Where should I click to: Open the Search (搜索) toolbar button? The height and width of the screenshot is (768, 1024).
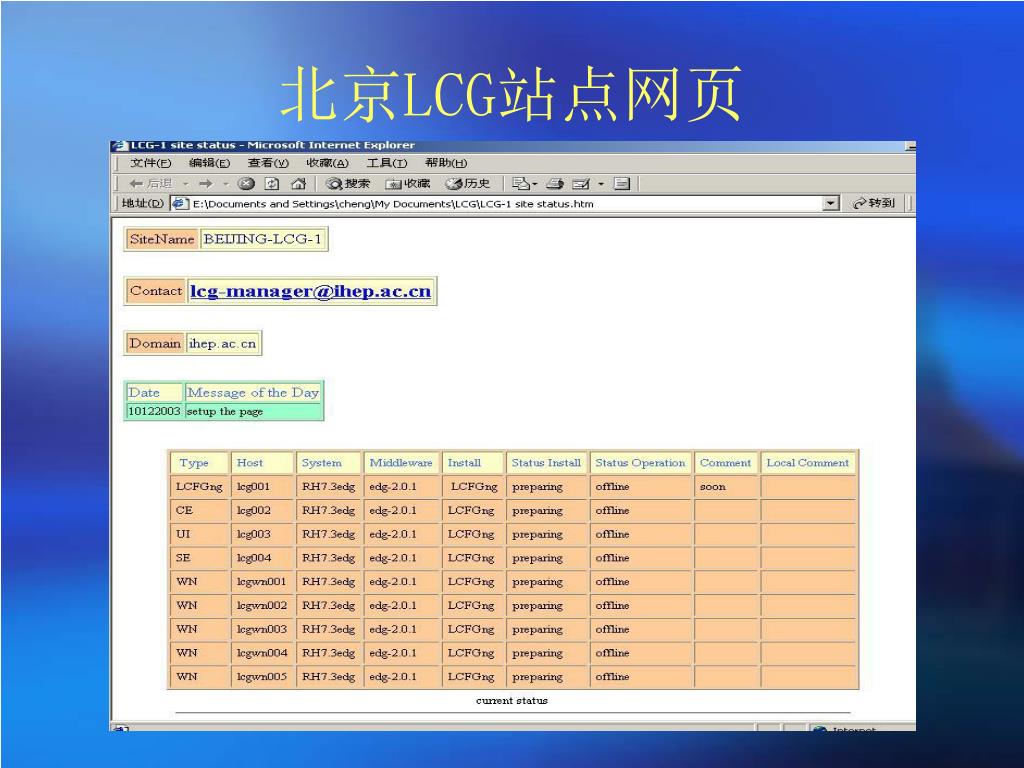[347, 184]
